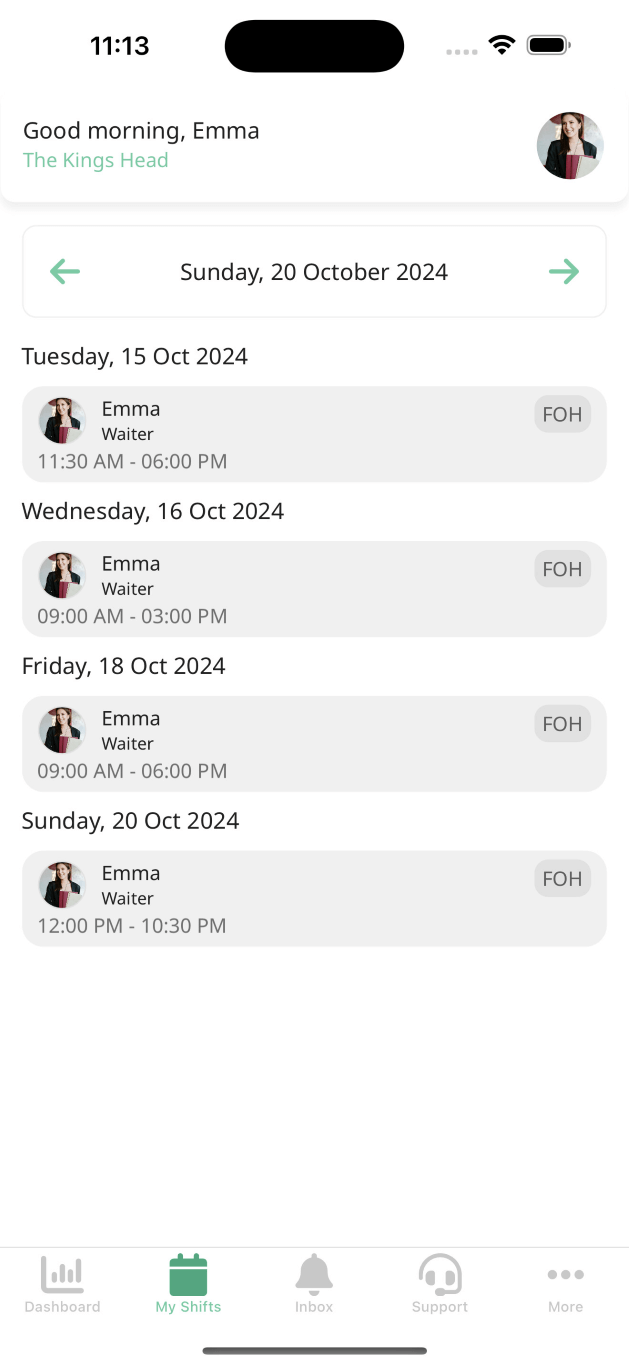Select the My Shifts calendar icon

tap(188, 1275)
